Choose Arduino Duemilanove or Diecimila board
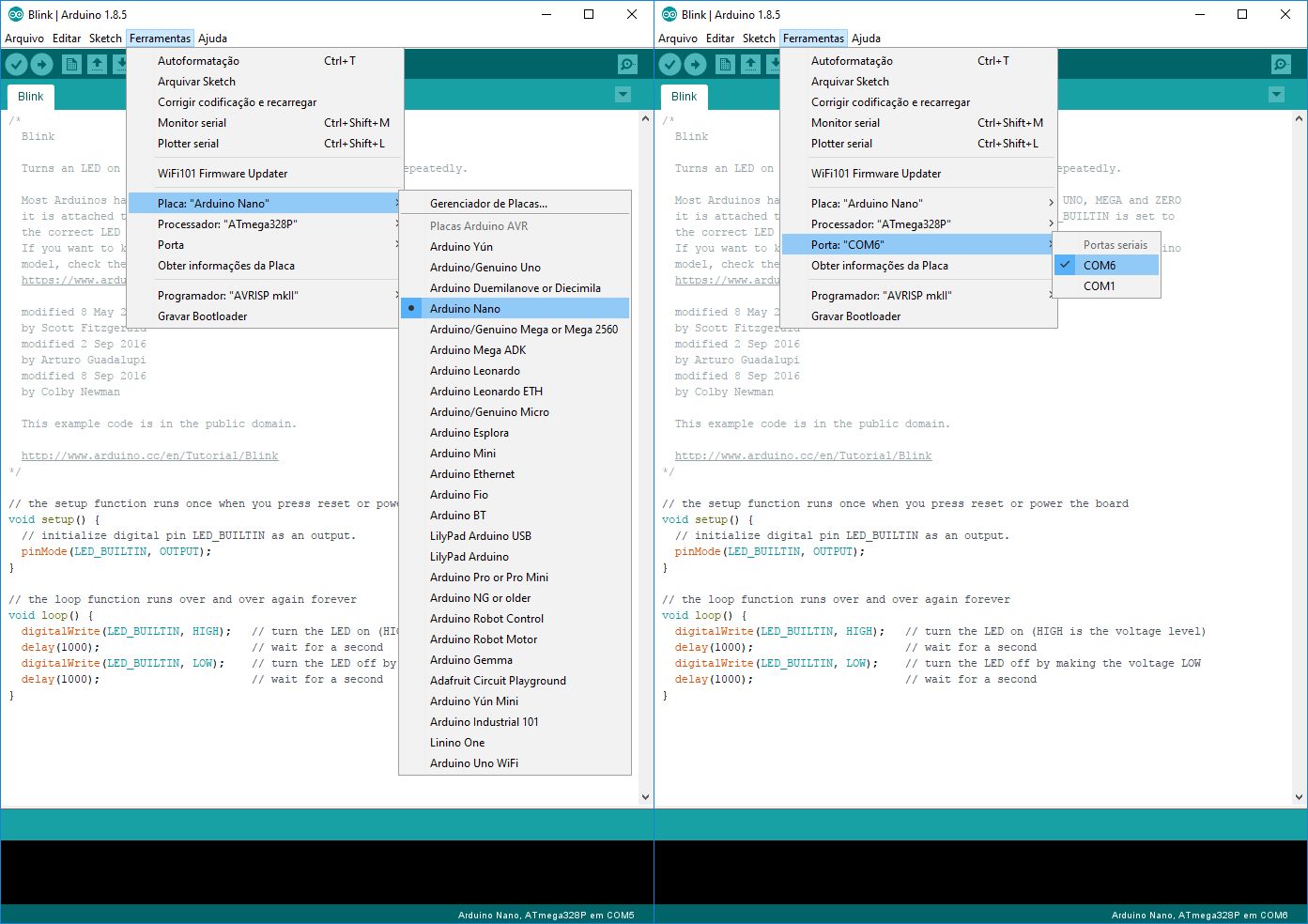Image resolution: width=1308 pixels, height=924 pixels. coord(515,287)
